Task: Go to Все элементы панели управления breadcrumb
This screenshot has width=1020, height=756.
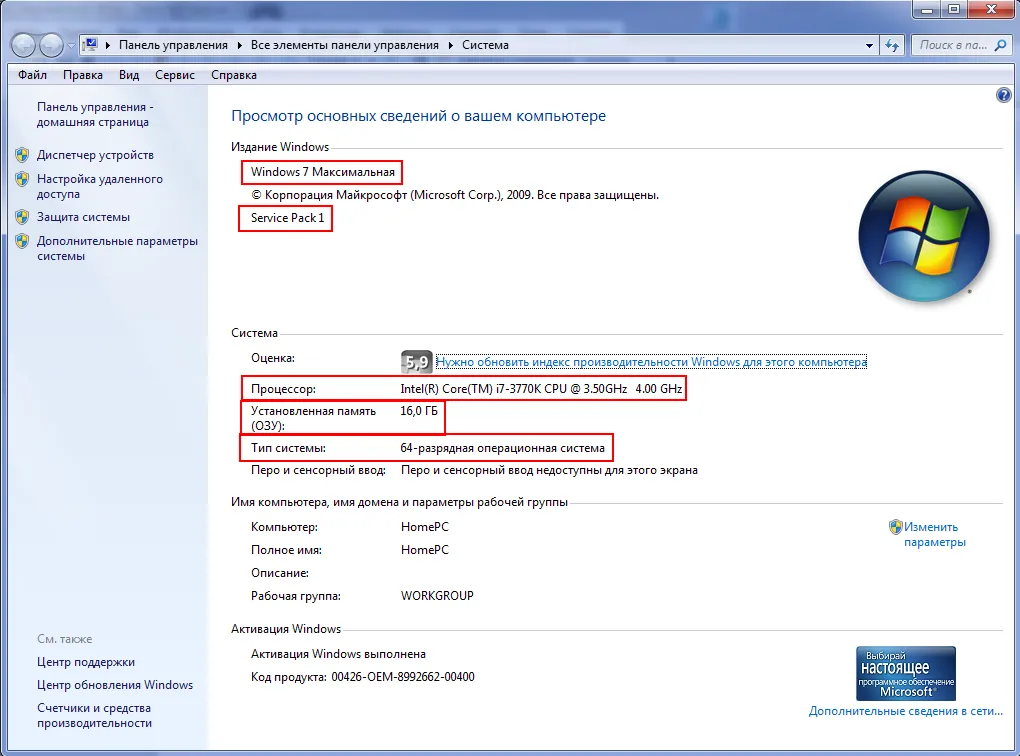Action: click(x=345, y=45)
